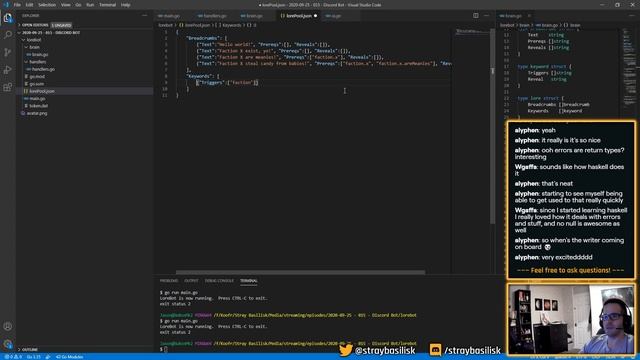Click the Explorer panel more actions ellipsis
Screen dimensions: 640x360
point(144,16)
